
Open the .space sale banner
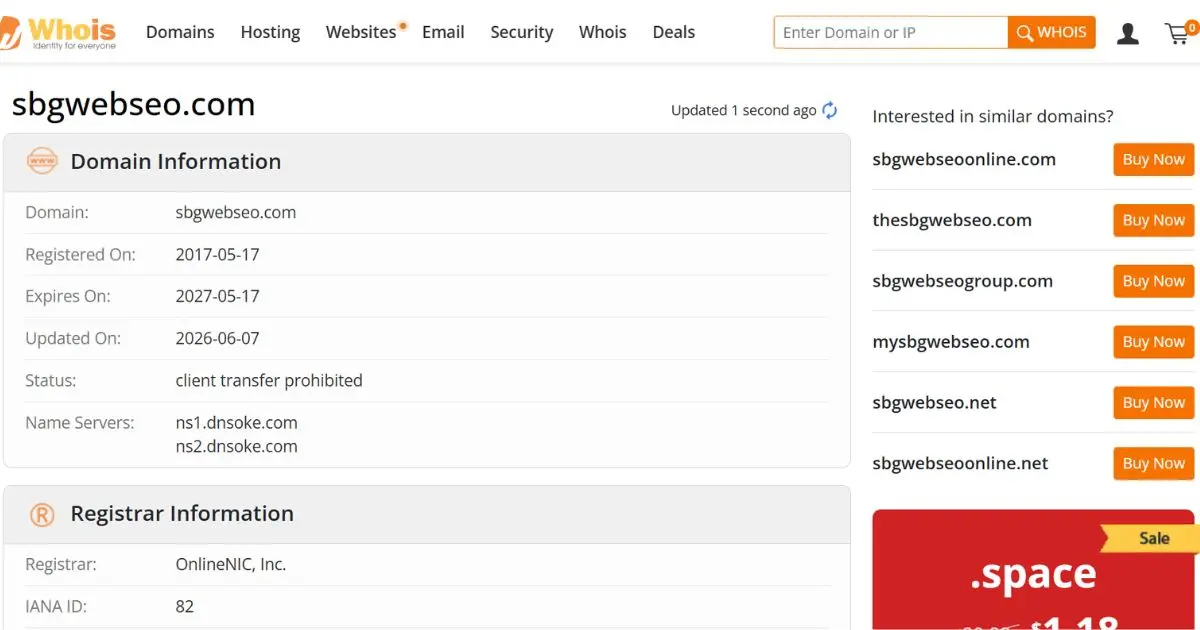[x=1034, y=570]
